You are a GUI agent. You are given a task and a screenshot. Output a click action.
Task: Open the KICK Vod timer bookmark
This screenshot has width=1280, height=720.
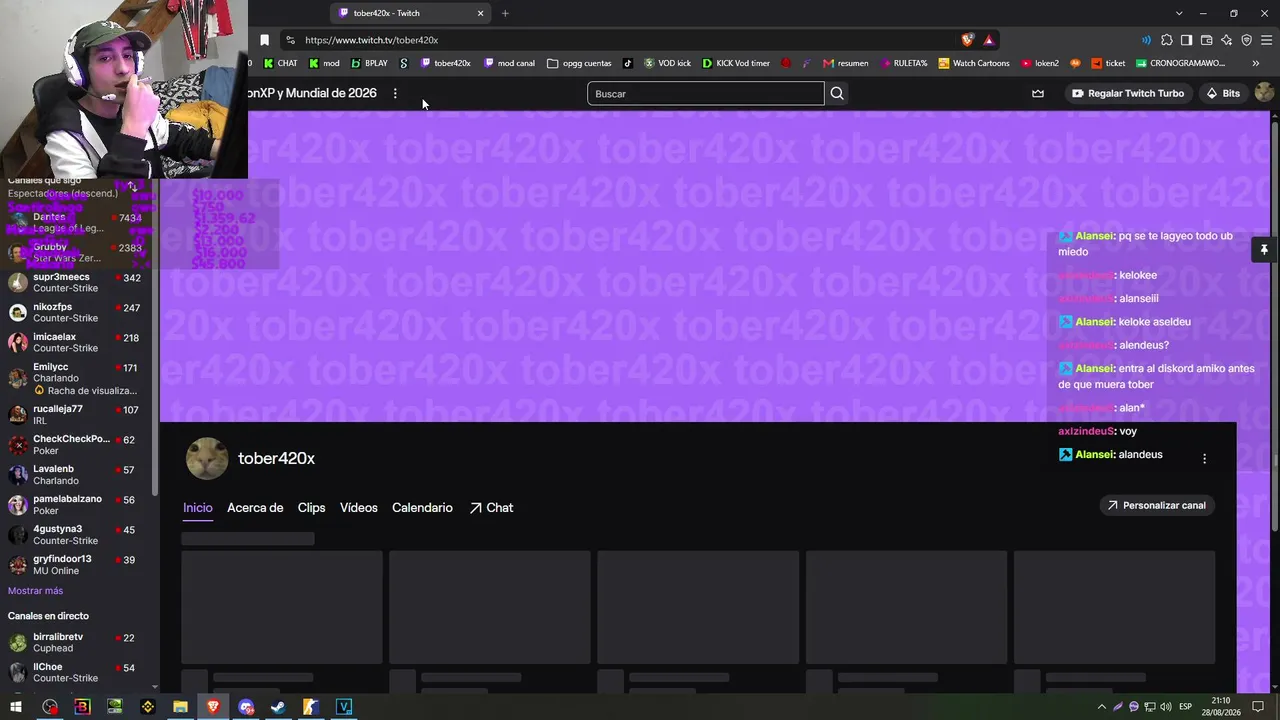click(x=736, y=63)
